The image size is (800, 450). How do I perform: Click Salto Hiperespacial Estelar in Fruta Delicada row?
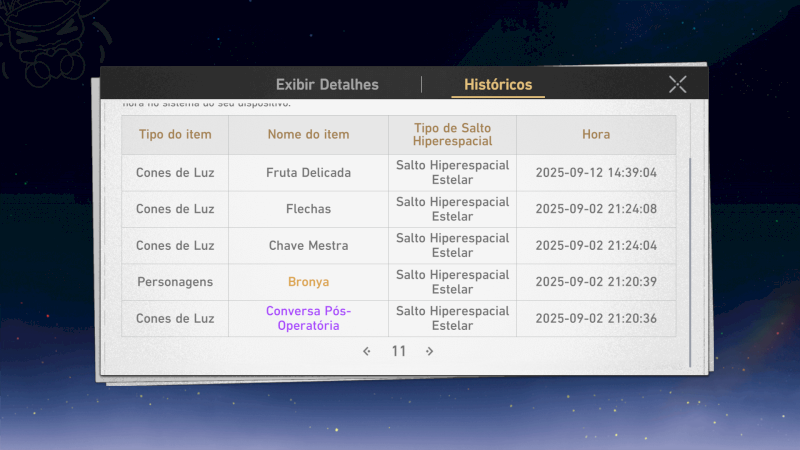453,172
